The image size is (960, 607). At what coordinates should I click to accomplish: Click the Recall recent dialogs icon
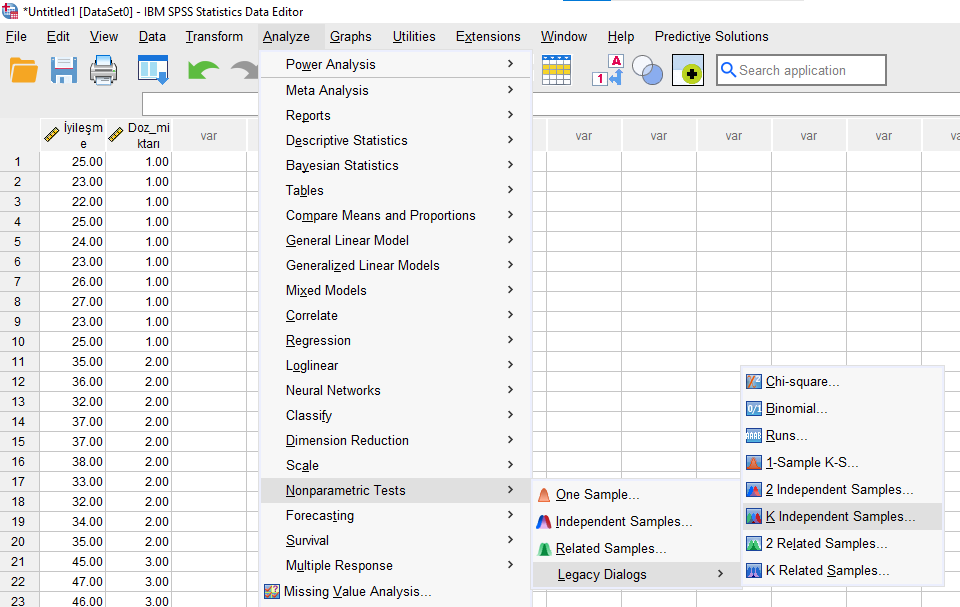[x=153, y=70]
